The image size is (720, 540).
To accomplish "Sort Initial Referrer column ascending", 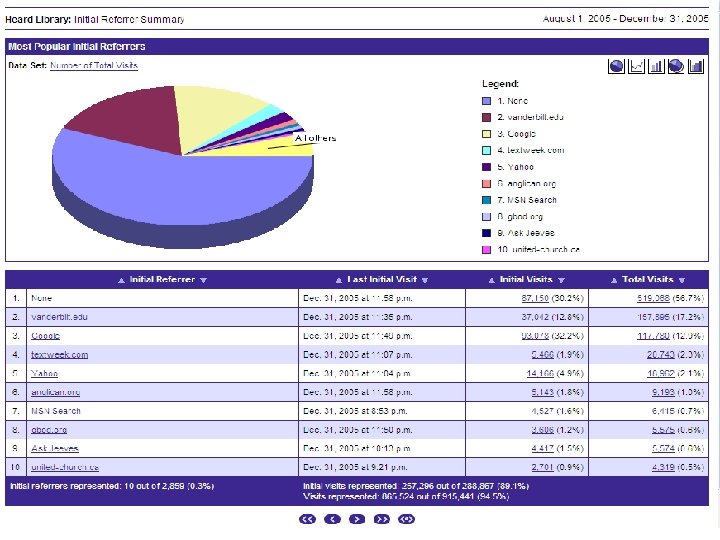I will pos(121,280).
